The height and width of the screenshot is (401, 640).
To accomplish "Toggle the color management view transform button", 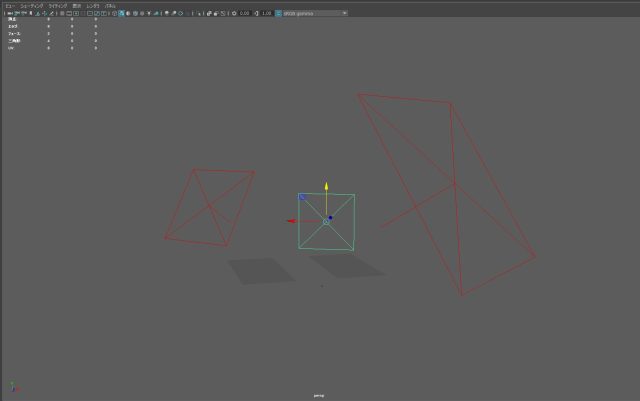I will tap(278, 13).
